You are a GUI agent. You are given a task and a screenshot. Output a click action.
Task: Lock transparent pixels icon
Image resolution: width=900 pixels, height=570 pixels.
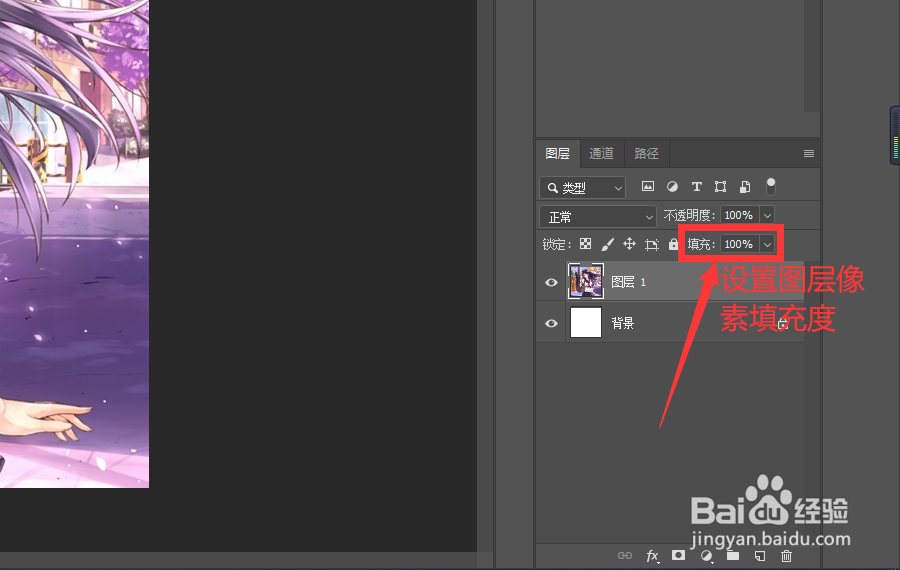pos(585,244)
